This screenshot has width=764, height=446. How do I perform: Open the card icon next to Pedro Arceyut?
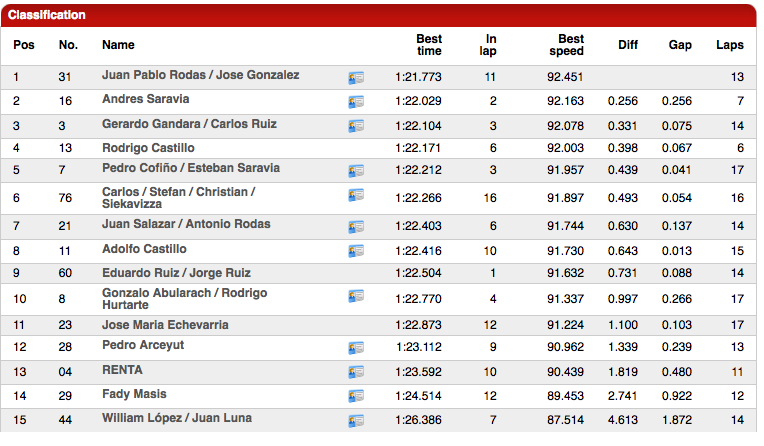(356, 347)
